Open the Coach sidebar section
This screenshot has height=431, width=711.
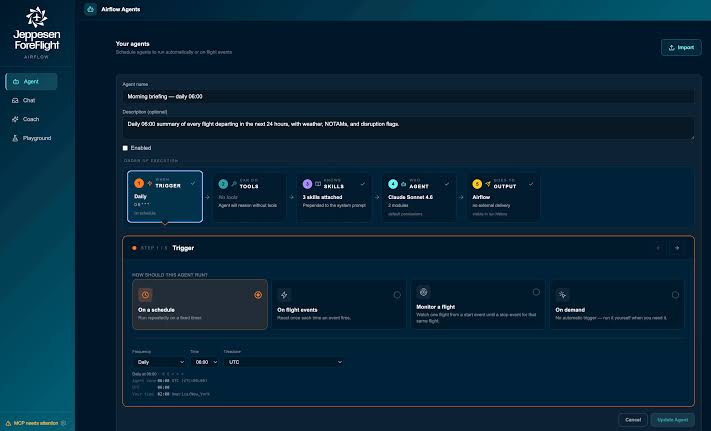pos(31,119)
